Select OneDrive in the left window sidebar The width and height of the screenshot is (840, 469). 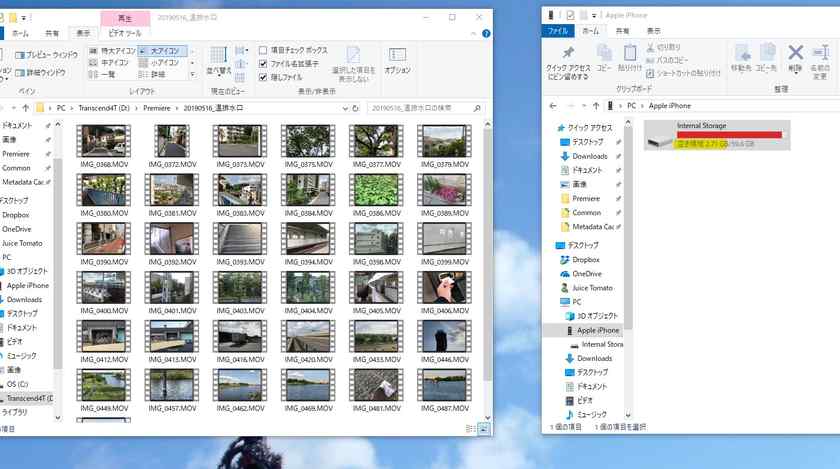(17, 229)
